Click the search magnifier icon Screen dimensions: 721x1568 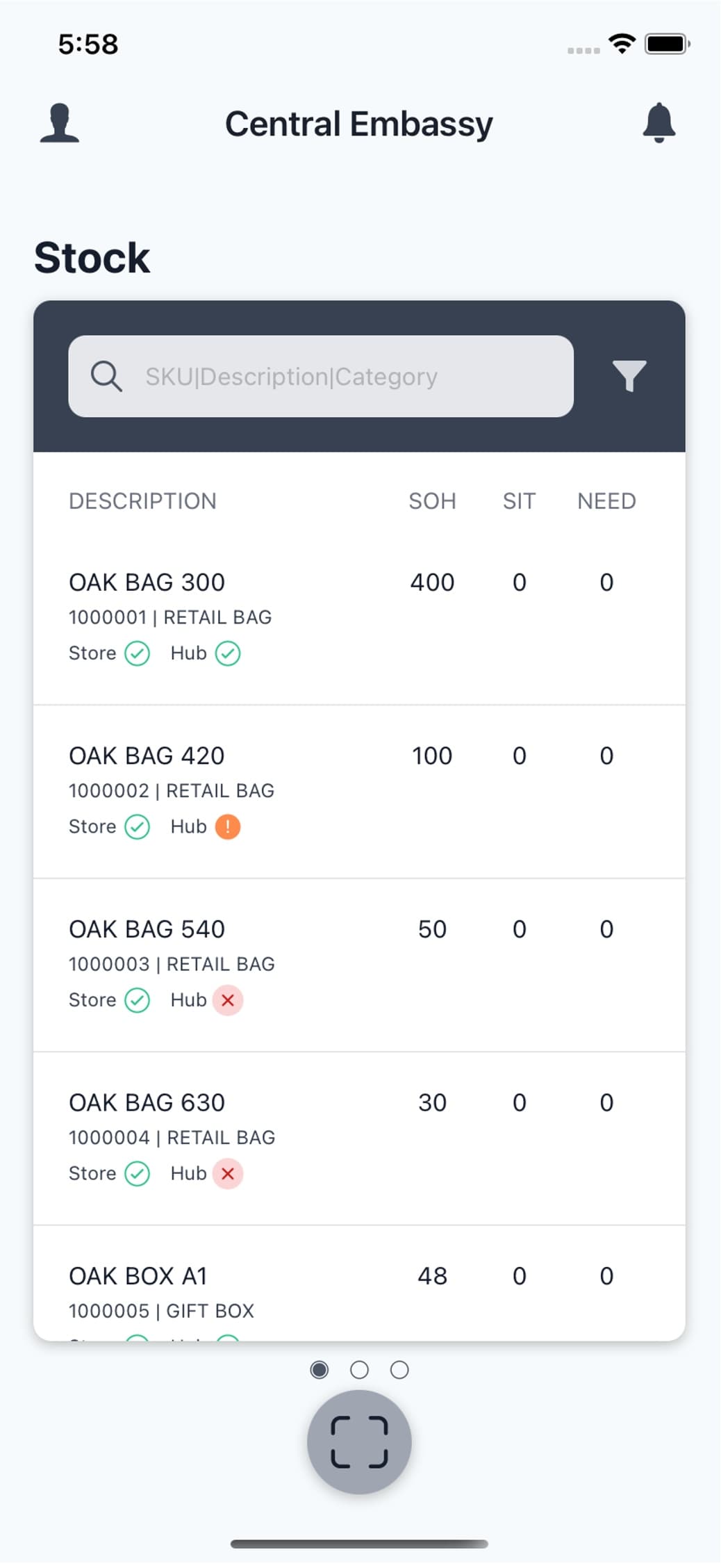click(x=106, y=376)
